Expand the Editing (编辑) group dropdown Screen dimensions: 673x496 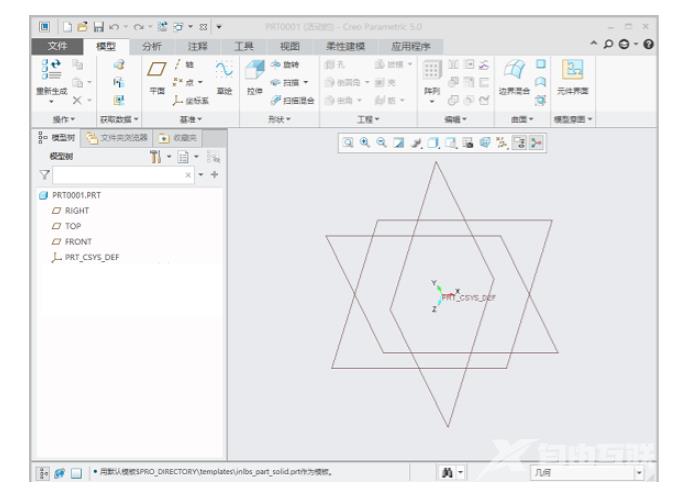point(455,119)
